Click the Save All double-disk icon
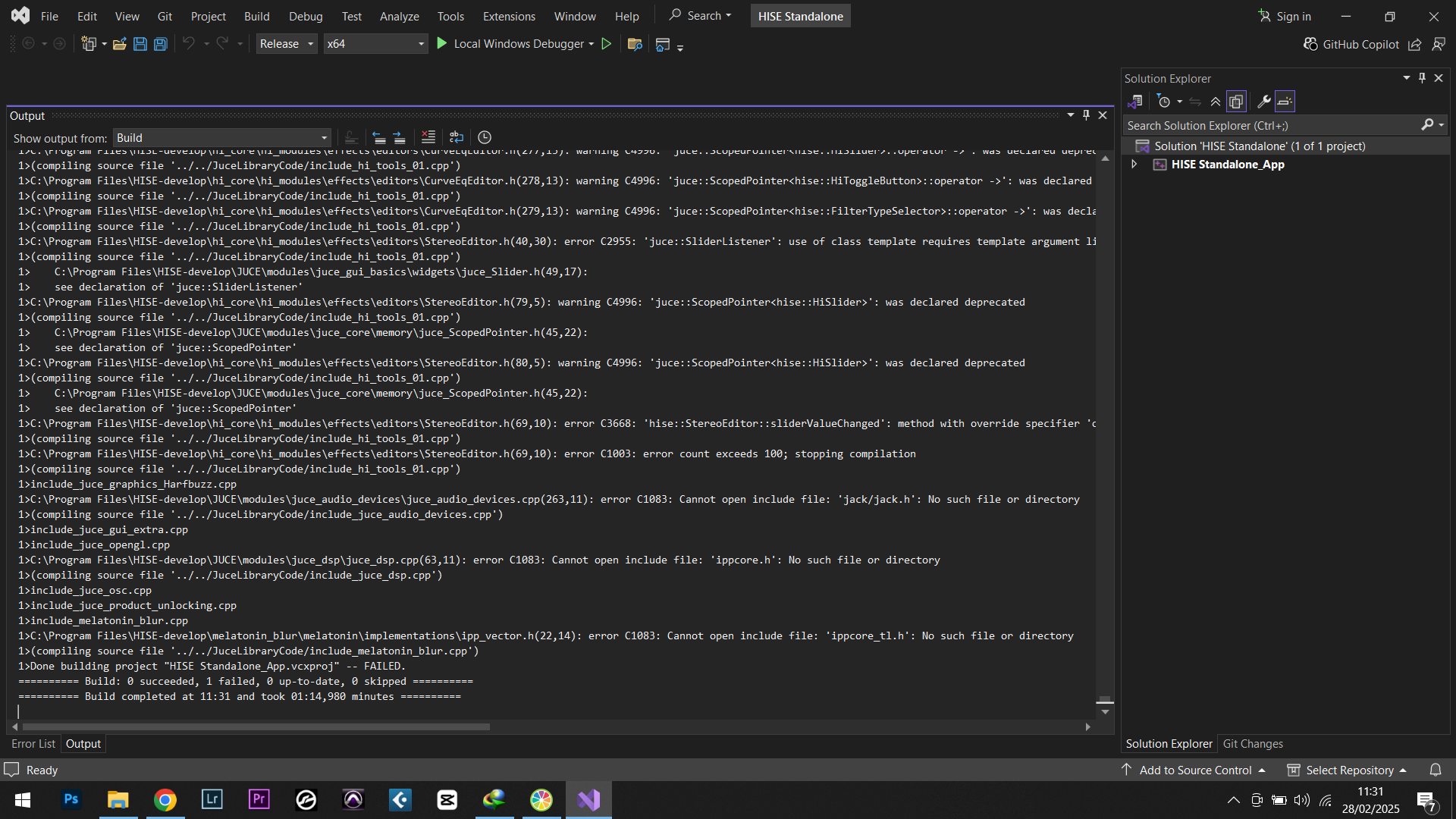1456x819 pixels. pos(160,44)
